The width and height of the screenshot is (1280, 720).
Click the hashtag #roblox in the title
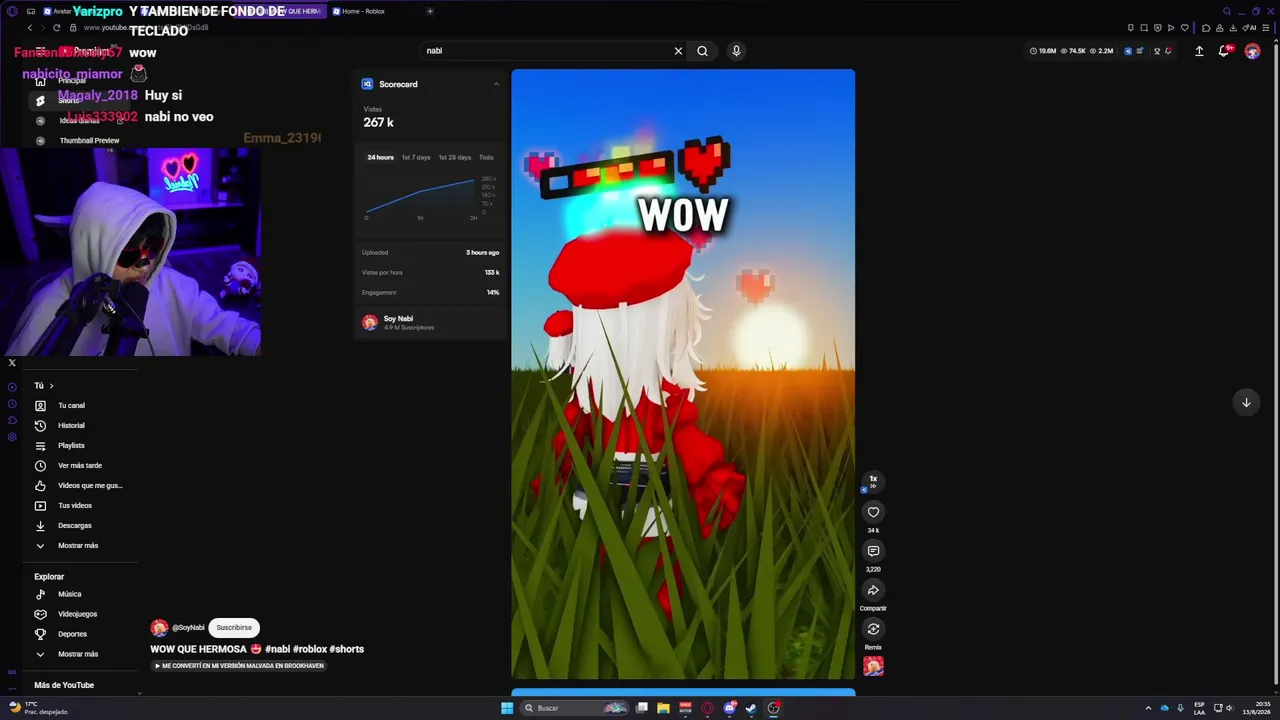click(x=309, y=649)
